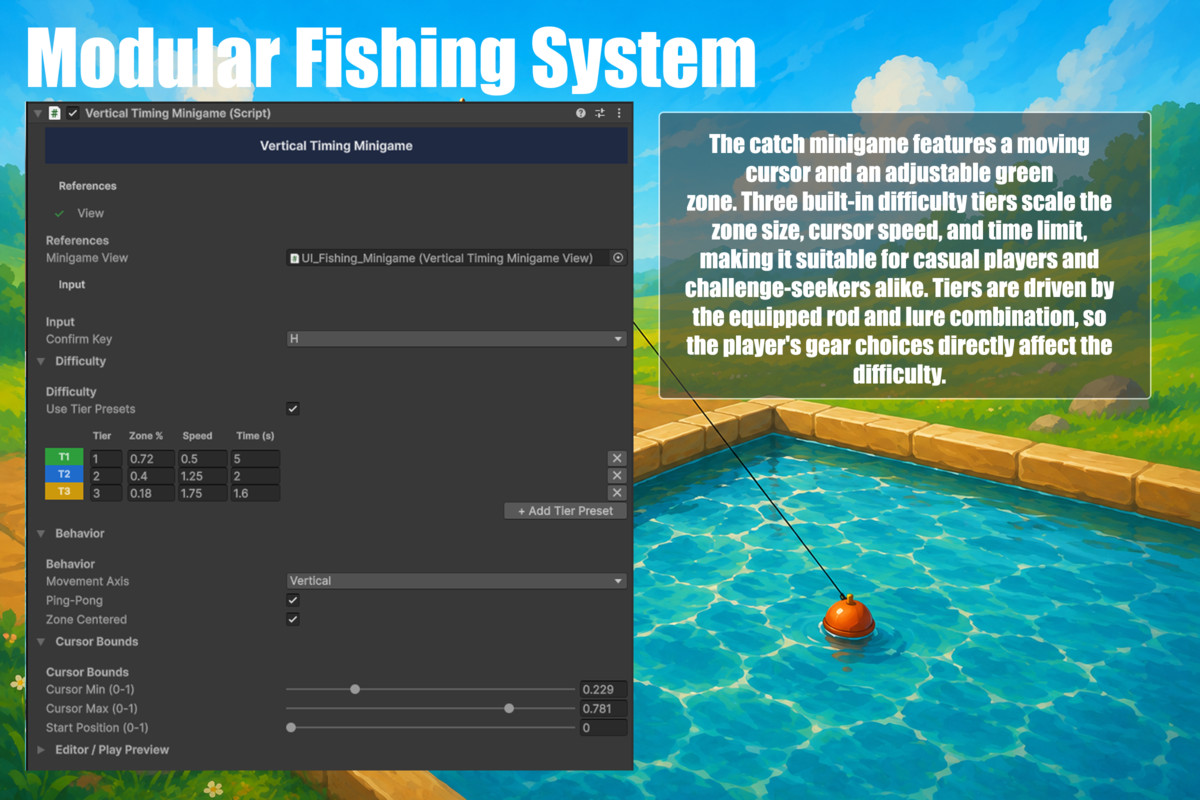Remove the T2 tier preset row

pyautogui.click(x=617, y=475)
